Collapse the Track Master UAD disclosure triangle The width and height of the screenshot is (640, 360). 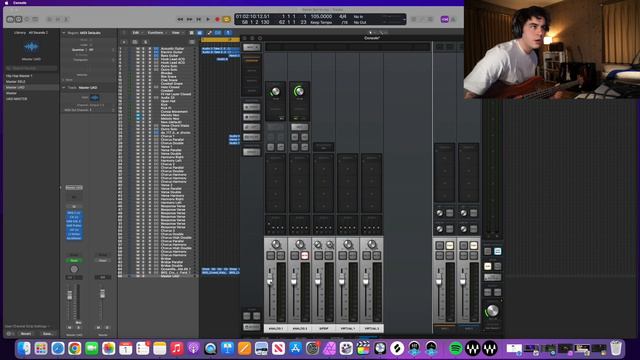pyautogui.click(x=64, y=87)
